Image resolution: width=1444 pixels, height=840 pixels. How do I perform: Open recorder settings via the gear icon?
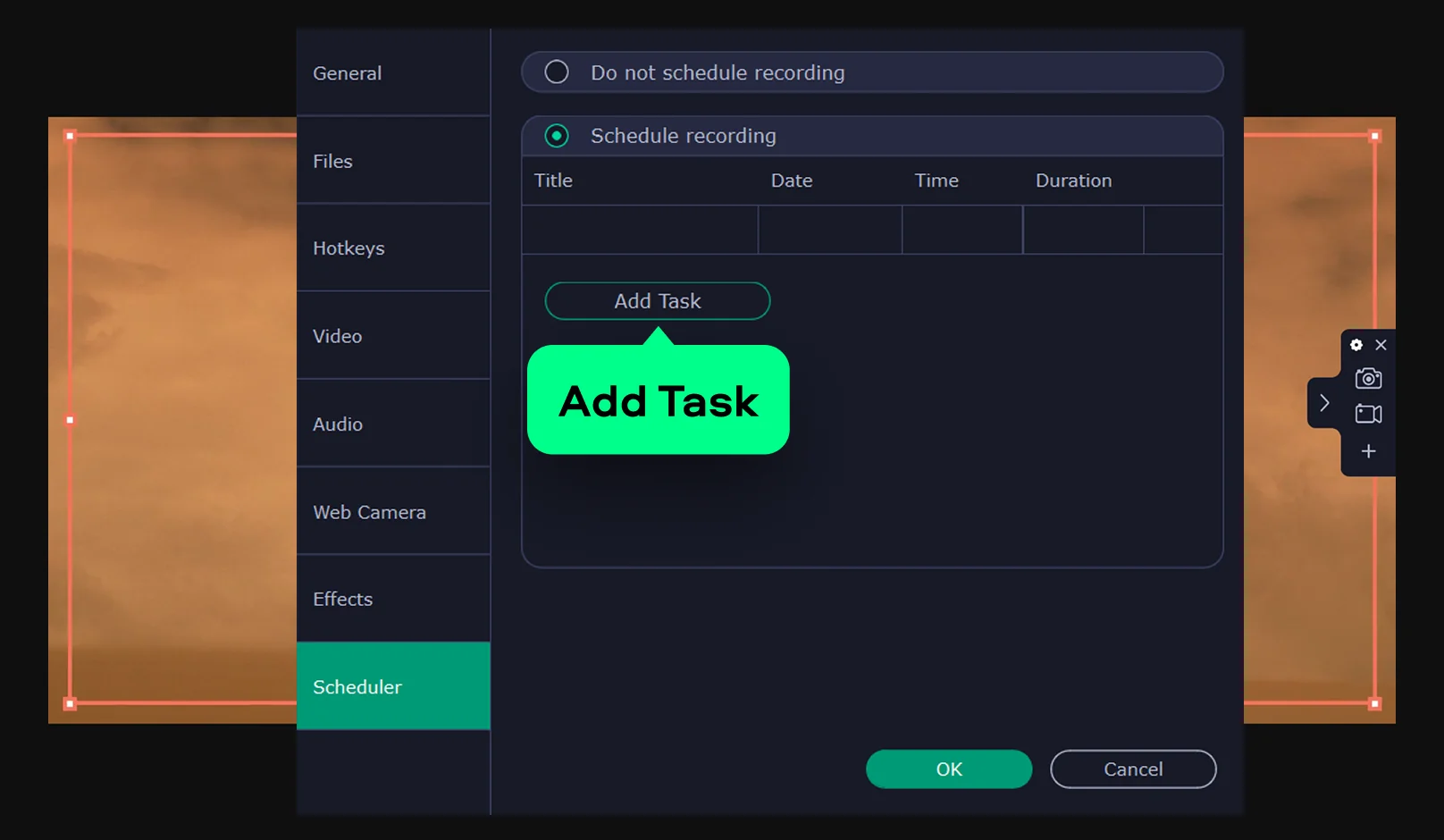(1356, 344)
